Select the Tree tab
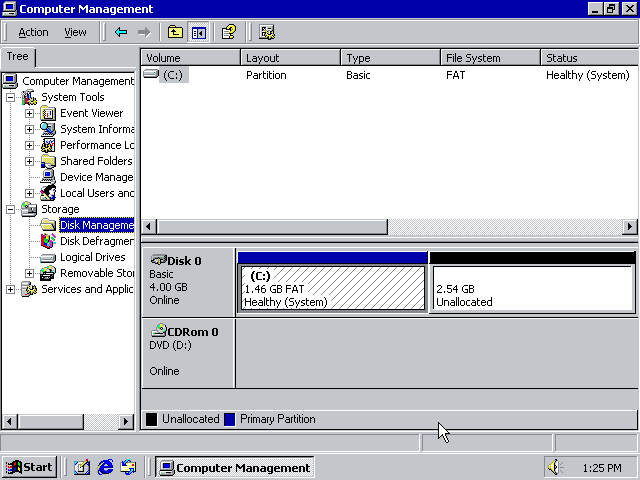 (18, 56)
